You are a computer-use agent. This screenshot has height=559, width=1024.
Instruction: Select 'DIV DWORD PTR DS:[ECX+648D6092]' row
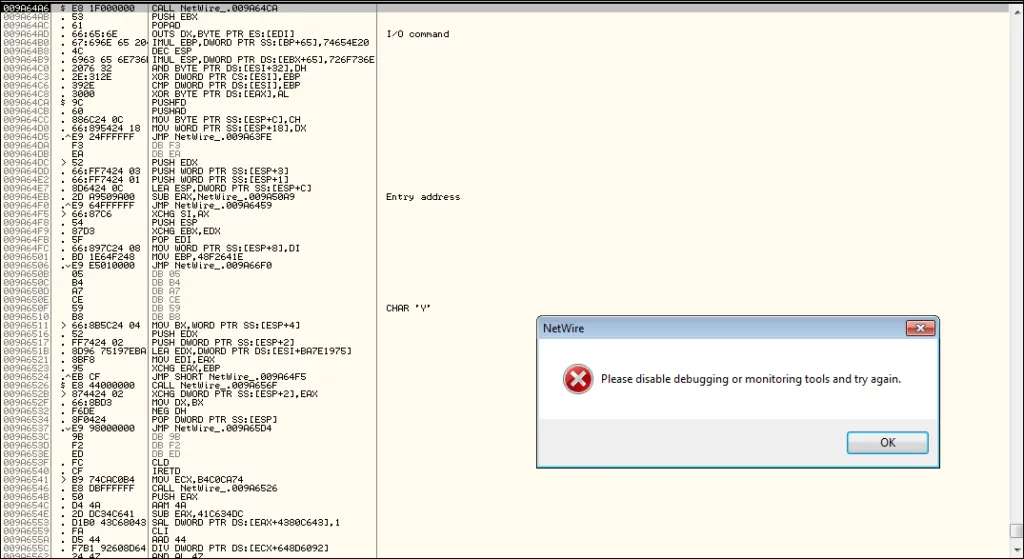click(240, 548)
